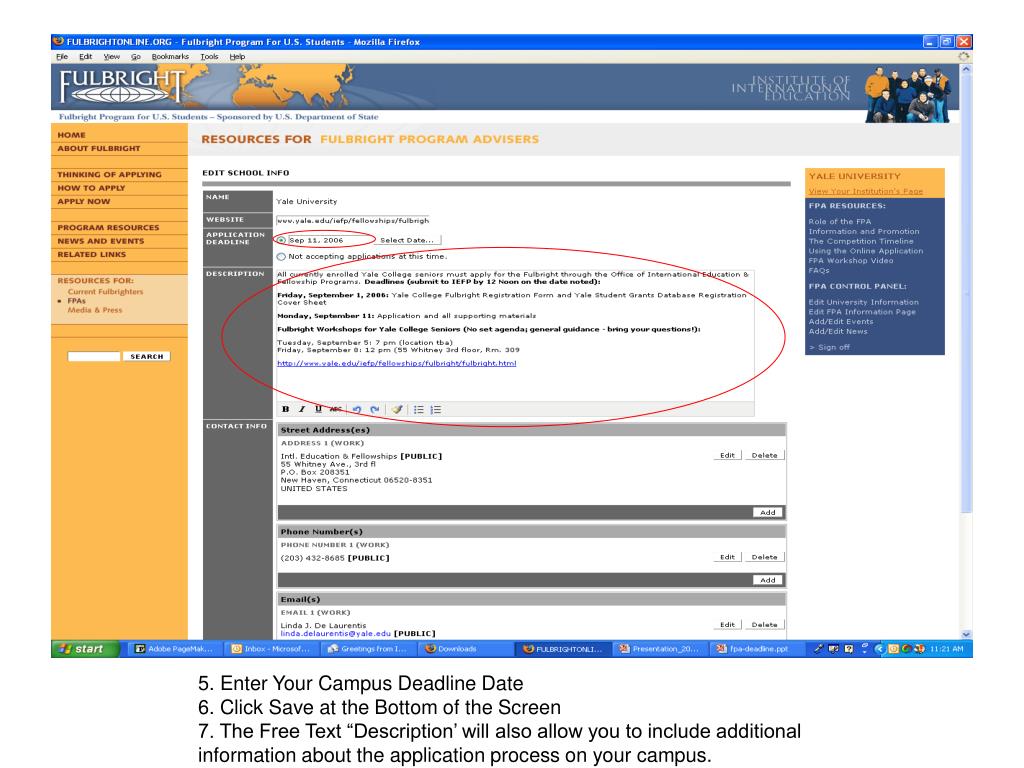Apply underline formatting in description editor
This screenshot has height=768, width=1024.
[x=318, y=409]
